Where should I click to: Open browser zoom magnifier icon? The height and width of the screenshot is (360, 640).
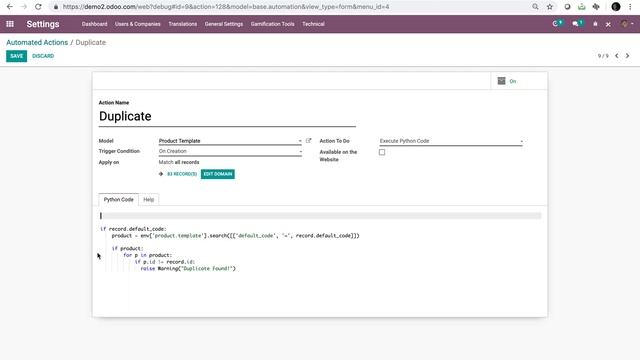(x=535, y=7)
